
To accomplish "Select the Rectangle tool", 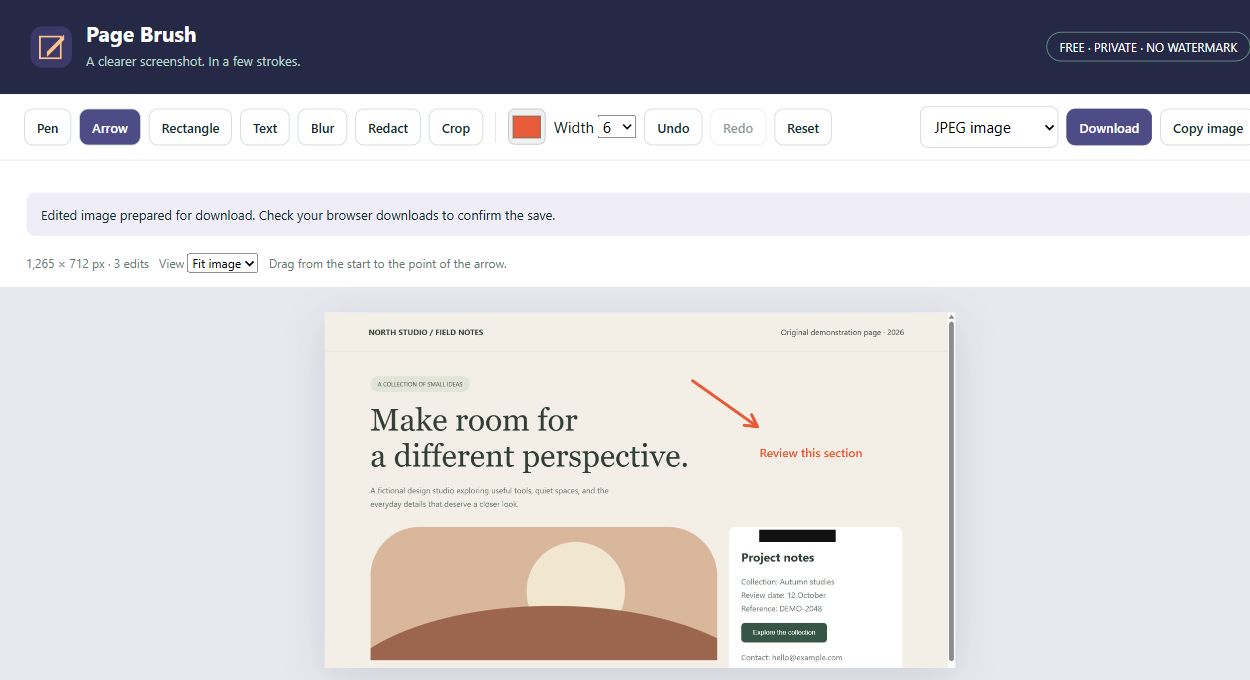I will pyautogui.click(x=190, y=128).
